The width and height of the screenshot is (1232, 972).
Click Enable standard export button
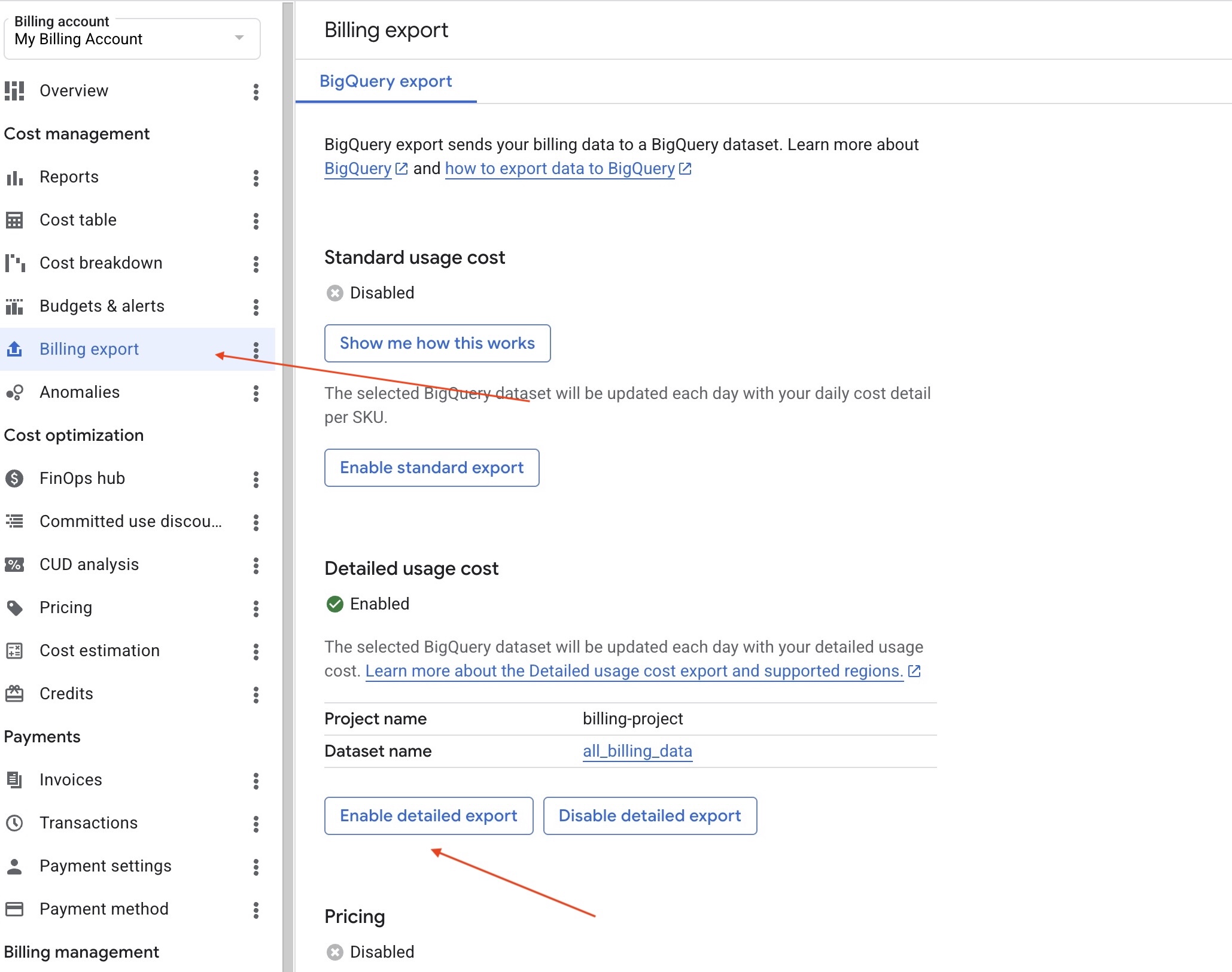tap(431, 468)
